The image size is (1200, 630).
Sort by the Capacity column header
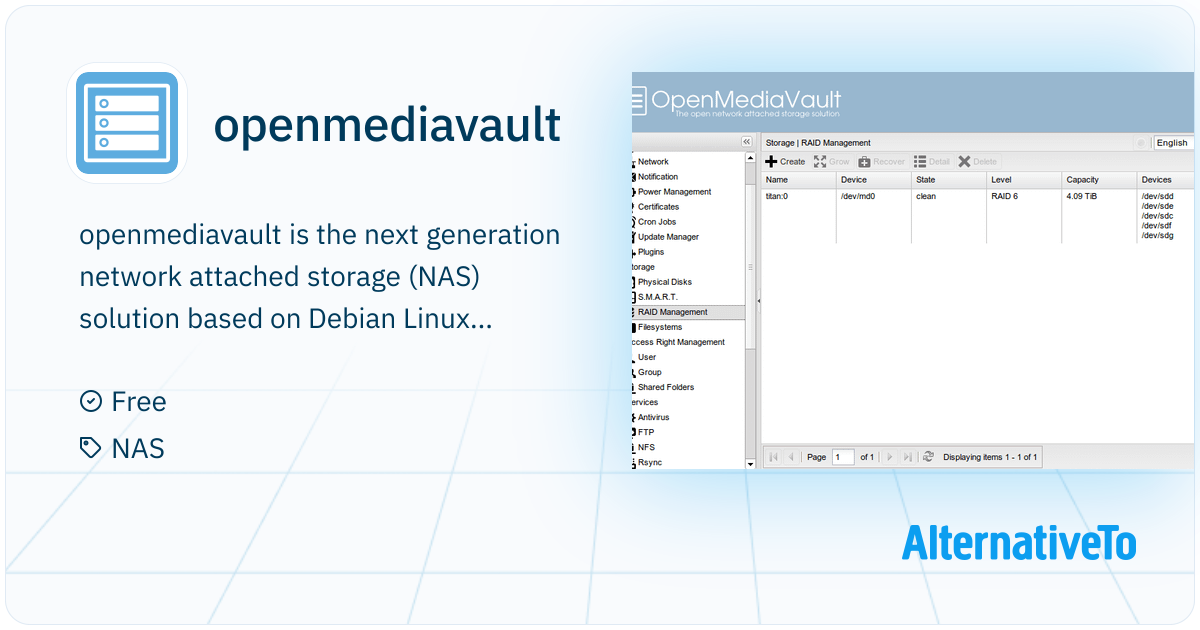pos(1099,180)
